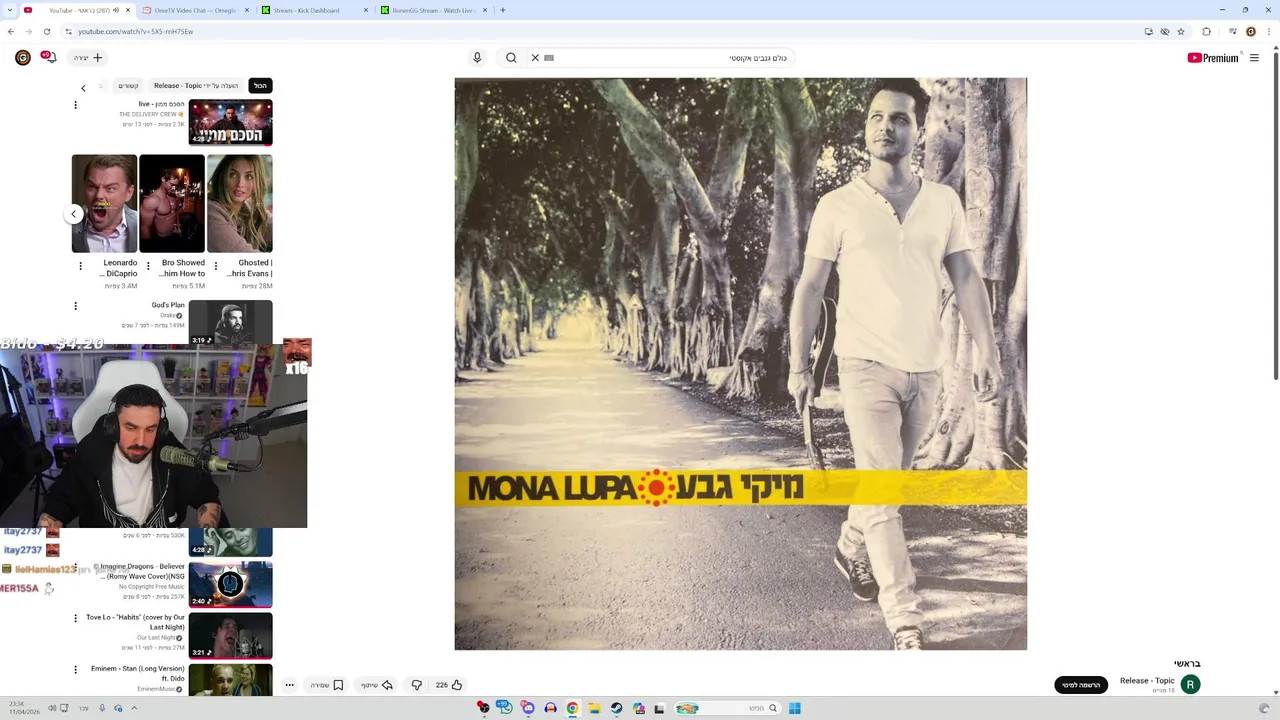Open 'הסכם ממון' live video thumbnail
Viewport: 1280px width, 720px height.
(230, 122)
